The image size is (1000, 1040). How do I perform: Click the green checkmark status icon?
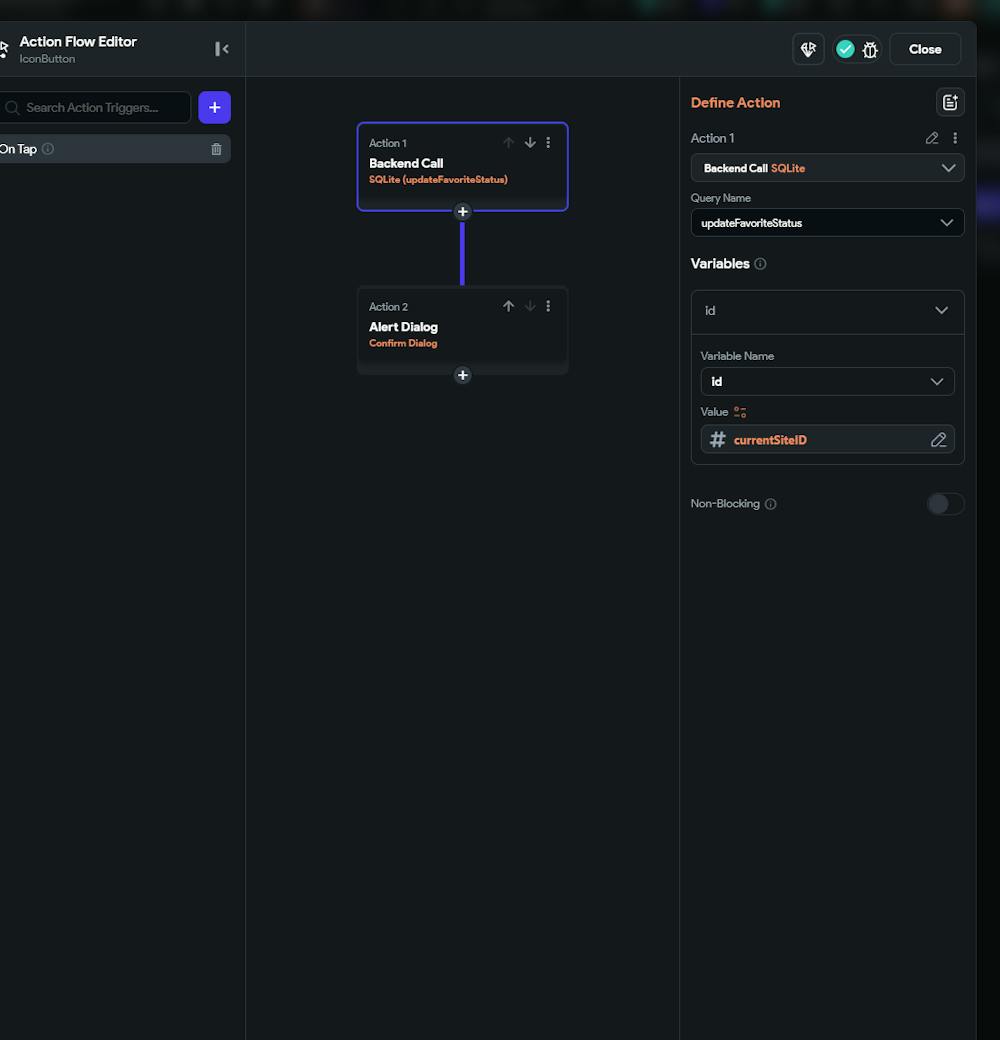tap(845, 49)
